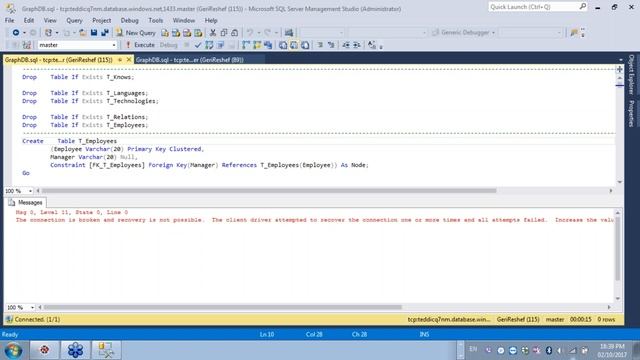Open the Object Explorer side panel
The image size is (640, 360).
(631, 74)
